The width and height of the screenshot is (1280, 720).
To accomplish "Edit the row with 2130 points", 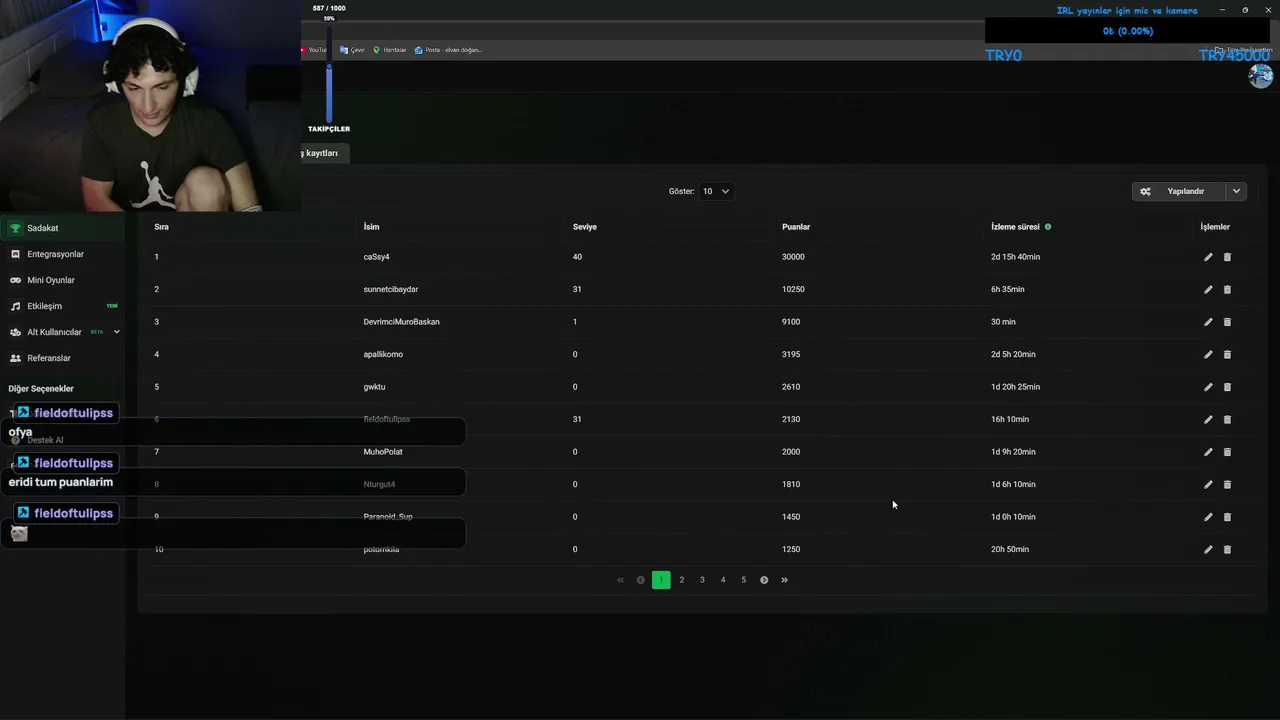I will pyautogui.click(x=1208, y=420).
